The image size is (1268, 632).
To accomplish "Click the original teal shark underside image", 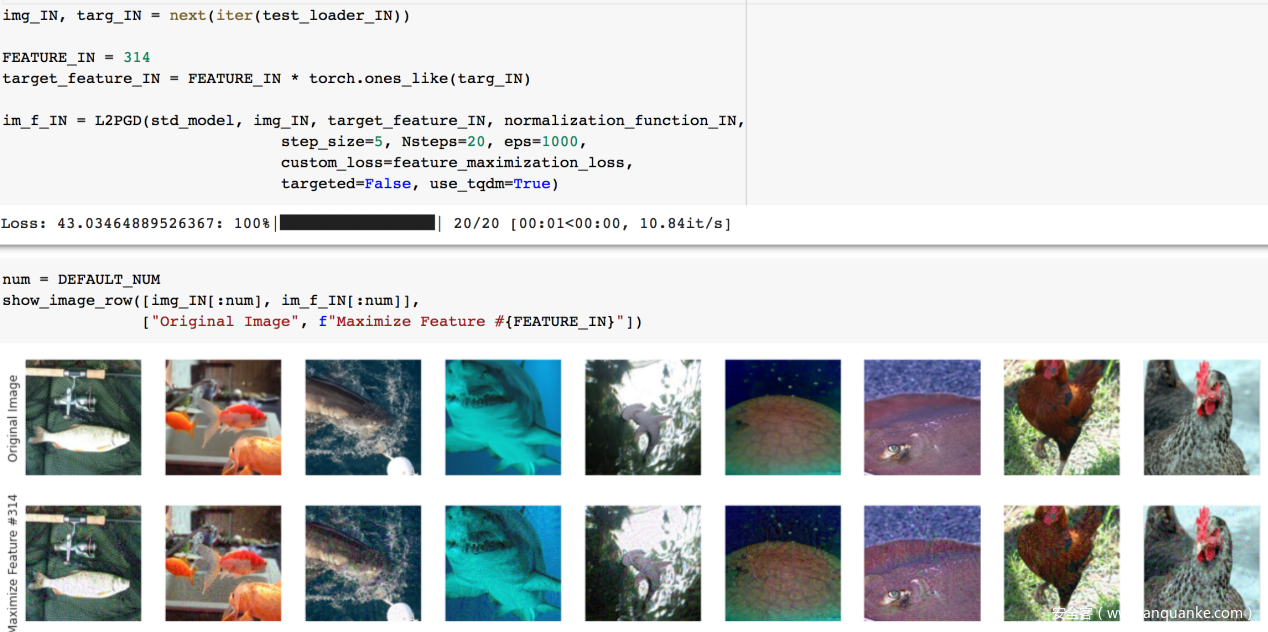I will click(503, 417).
